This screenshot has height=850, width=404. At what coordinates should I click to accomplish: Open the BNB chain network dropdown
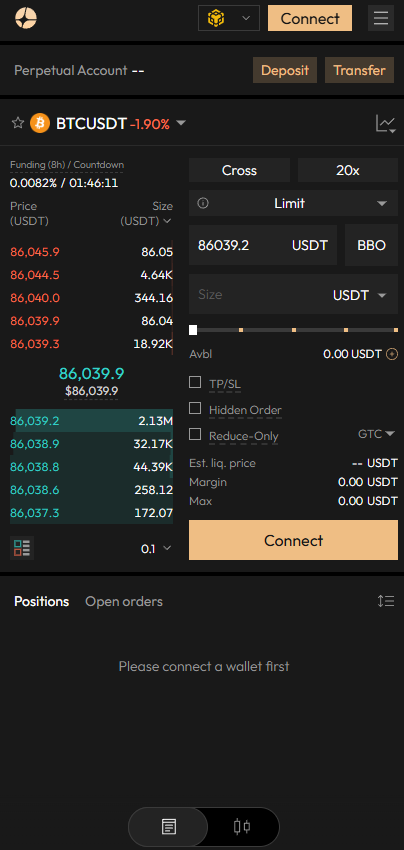coord(229,18)
